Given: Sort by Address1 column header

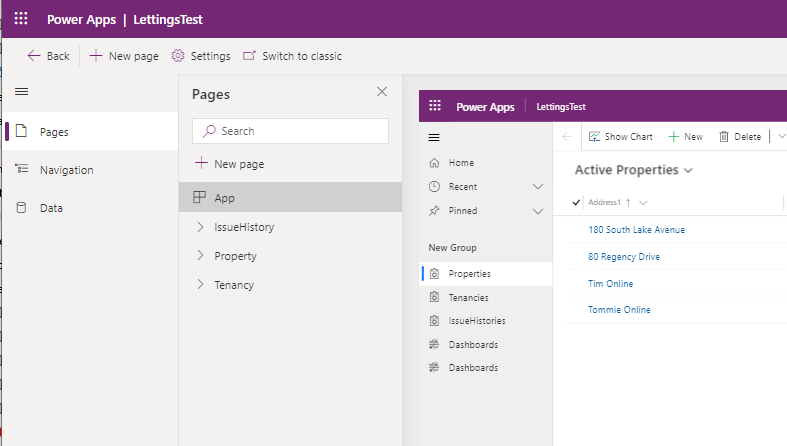Looking at the screenshot, I should coord(604,202).
